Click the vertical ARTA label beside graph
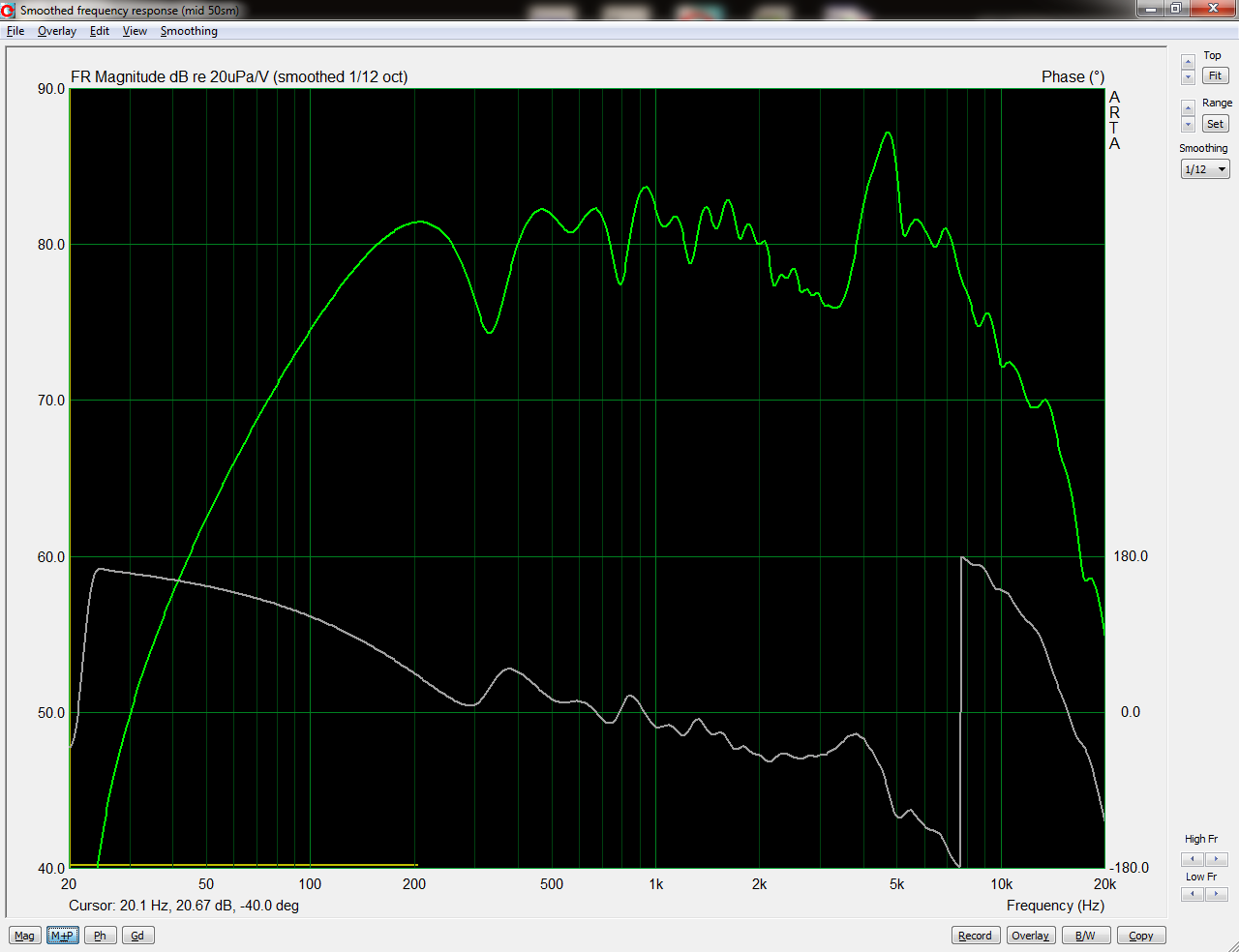 (x=1114, y=120)
